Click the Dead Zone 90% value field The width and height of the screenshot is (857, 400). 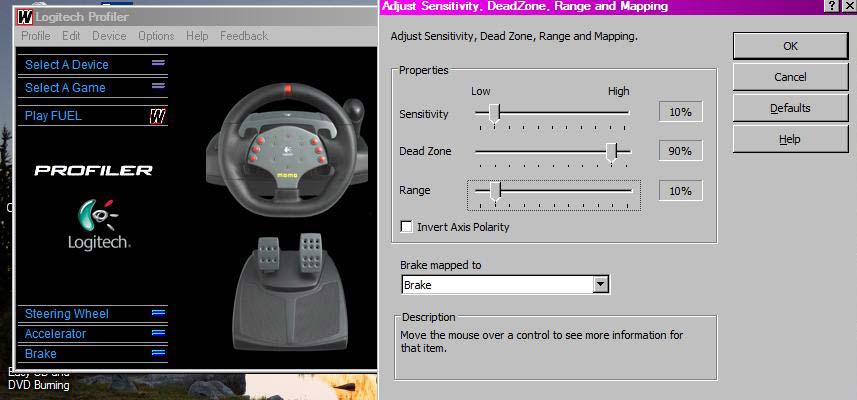click(x=680, y=151)
